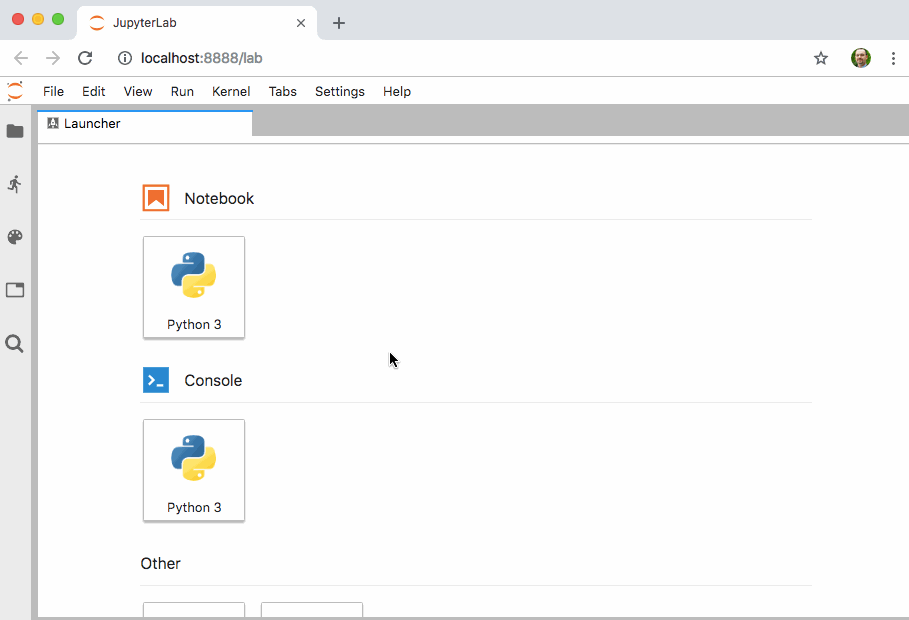The image size is (909, 620).
Task: Close the JupyterLab browser tab
Action: 301,23
